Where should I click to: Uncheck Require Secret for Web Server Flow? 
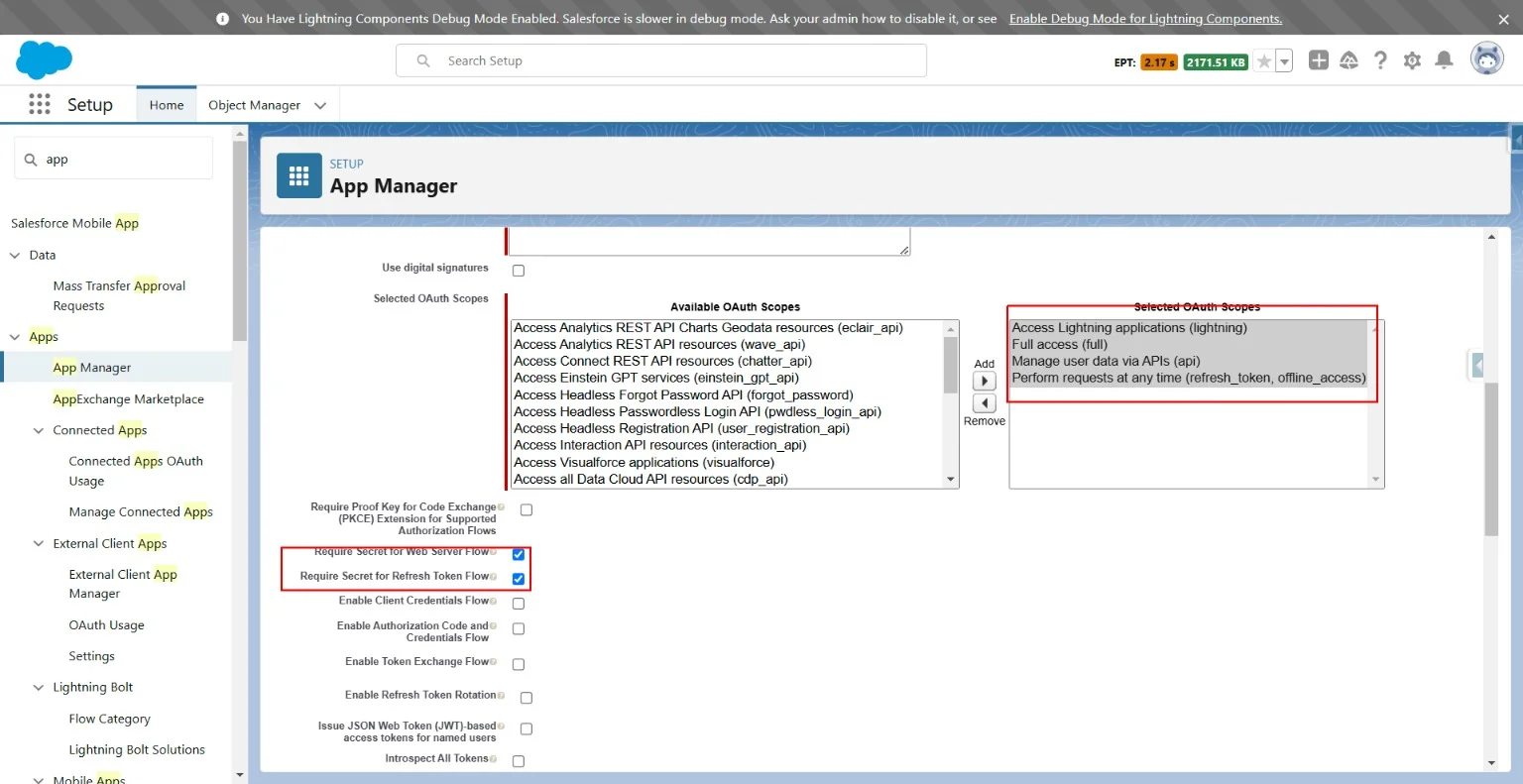519,554
